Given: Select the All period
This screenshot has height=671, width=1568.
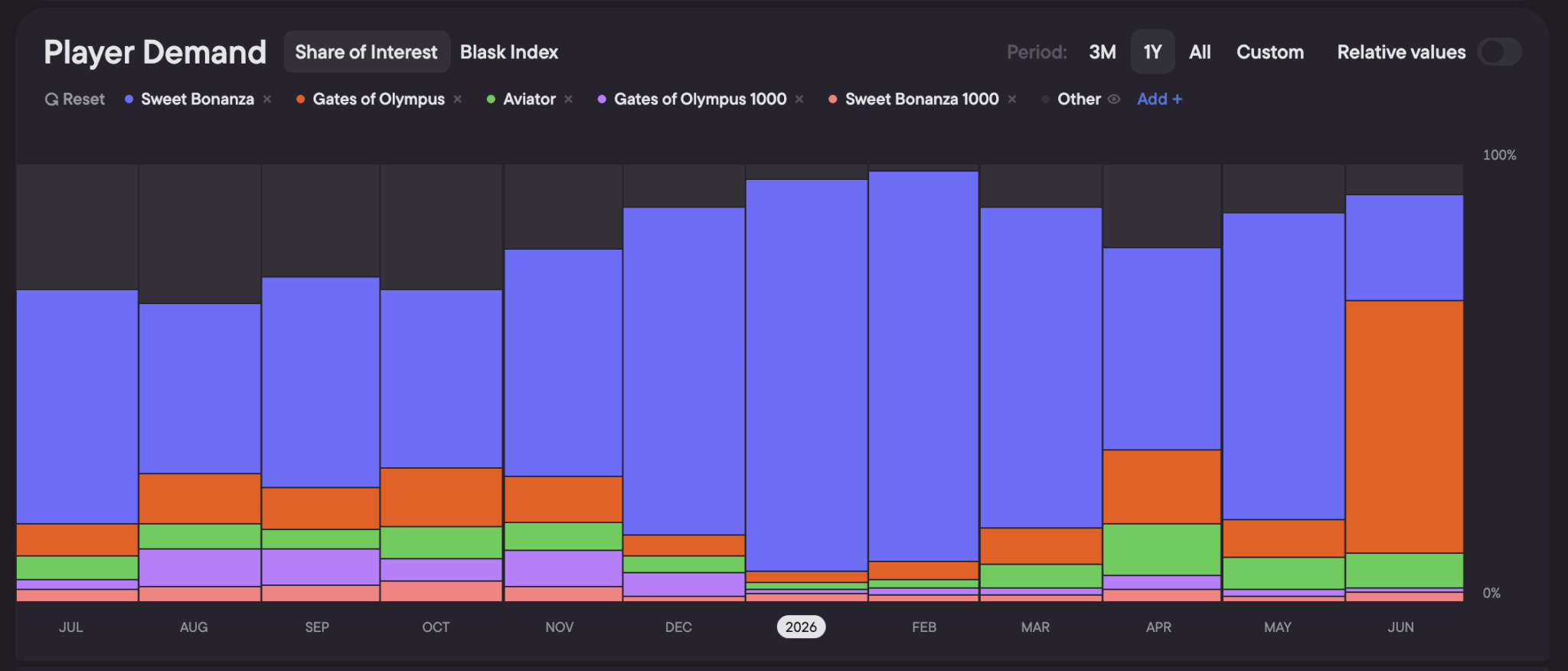Looking at the screenshot, I should [1200, 52].
